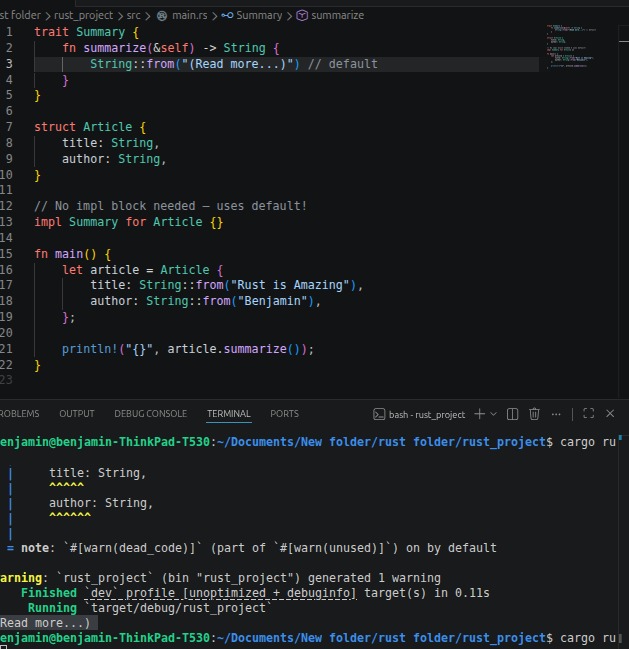
Task: Open the rust_project breadcrumb folder
Action: 83,16
